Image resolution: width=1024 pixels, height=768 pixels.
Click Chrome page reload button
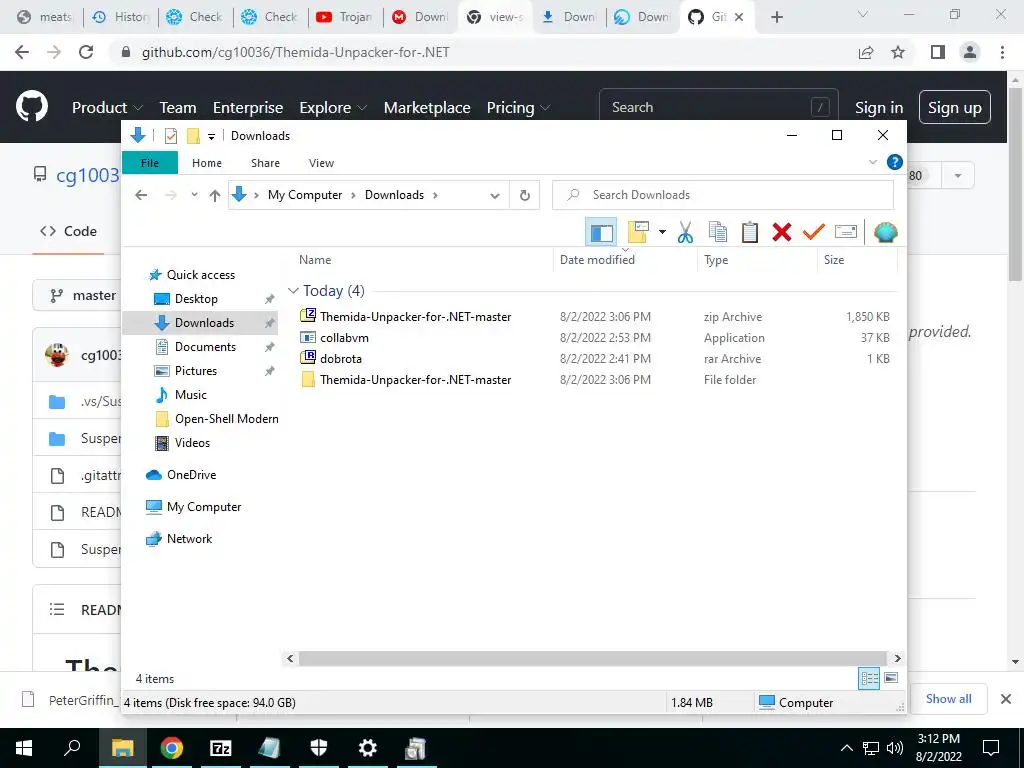(86, 52)
